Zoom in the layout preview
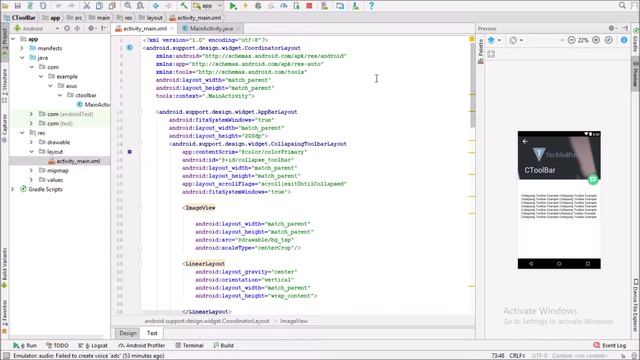 pos(596,40)
